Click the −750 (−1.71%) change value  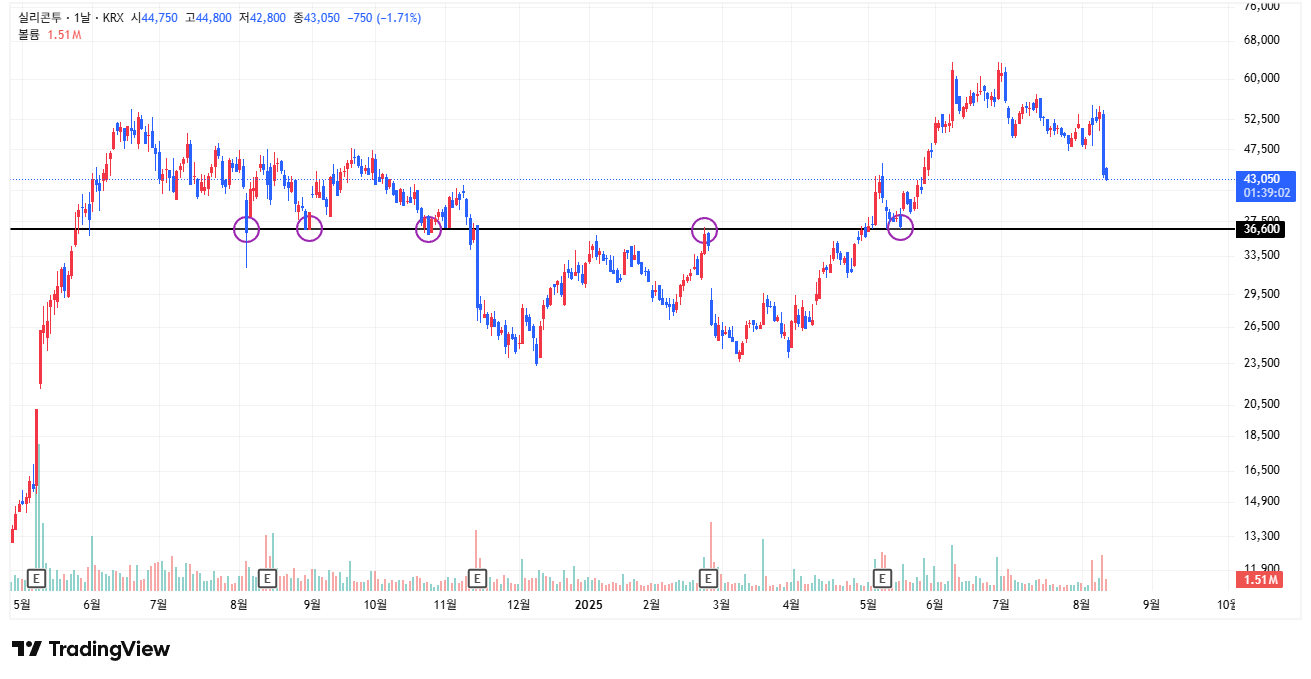pyautogui.click(x=384, y=18)
